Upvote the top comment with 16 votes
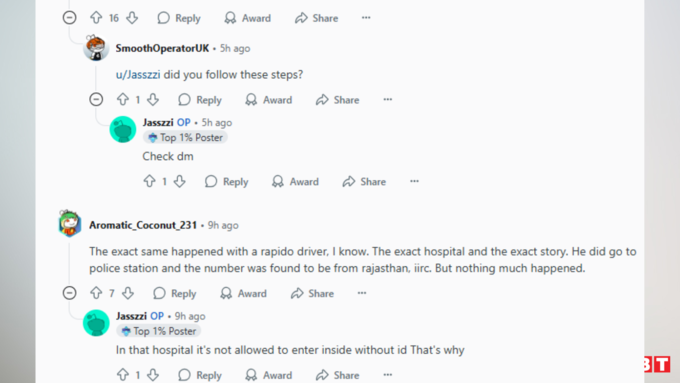This screenshot has width=680, height=383. click(x=96, y=18)
